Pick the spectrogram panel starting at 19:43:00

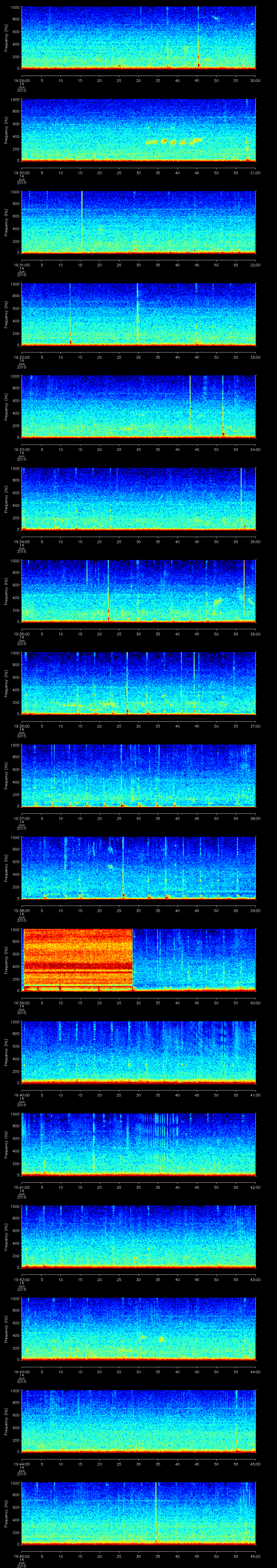point(139,1329)
